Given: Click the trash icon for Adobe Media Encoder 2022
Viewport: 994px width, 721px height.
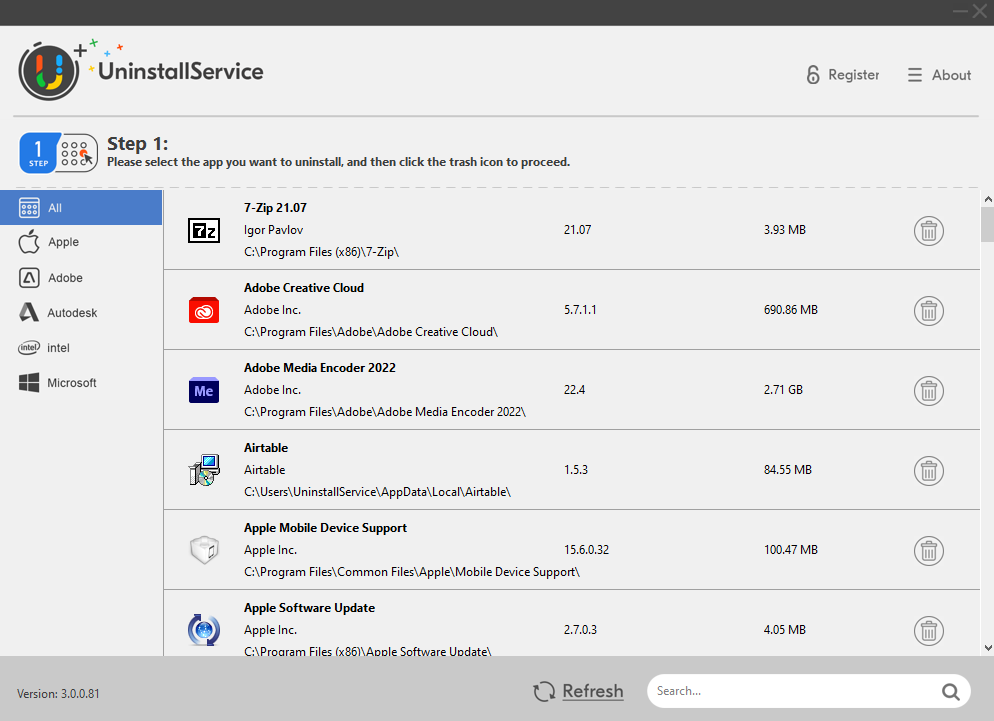Looking at the screenshot, I should pyautogui.click(x=929, y=391).
